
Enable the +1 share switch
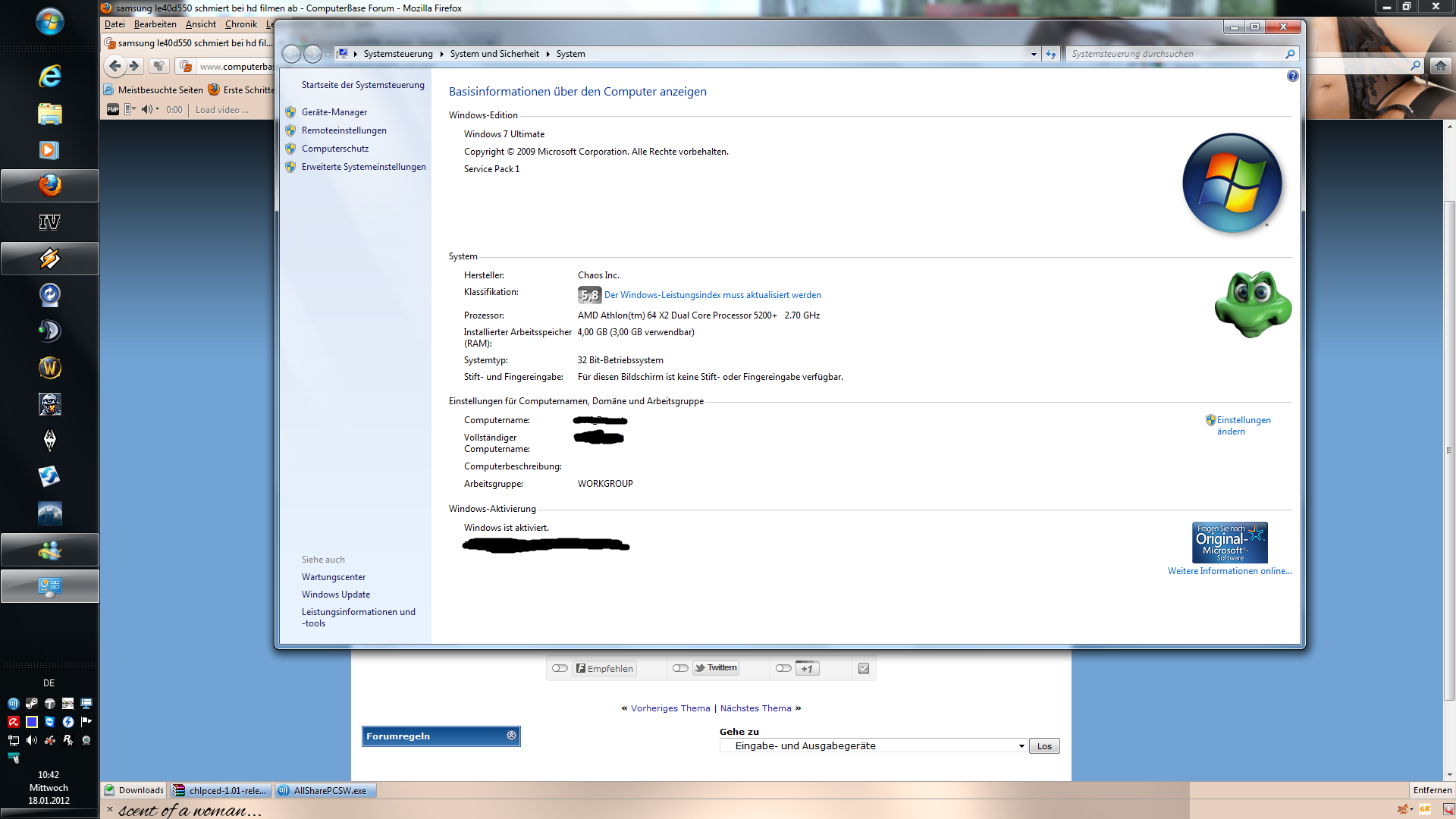[x=783, y=668]
